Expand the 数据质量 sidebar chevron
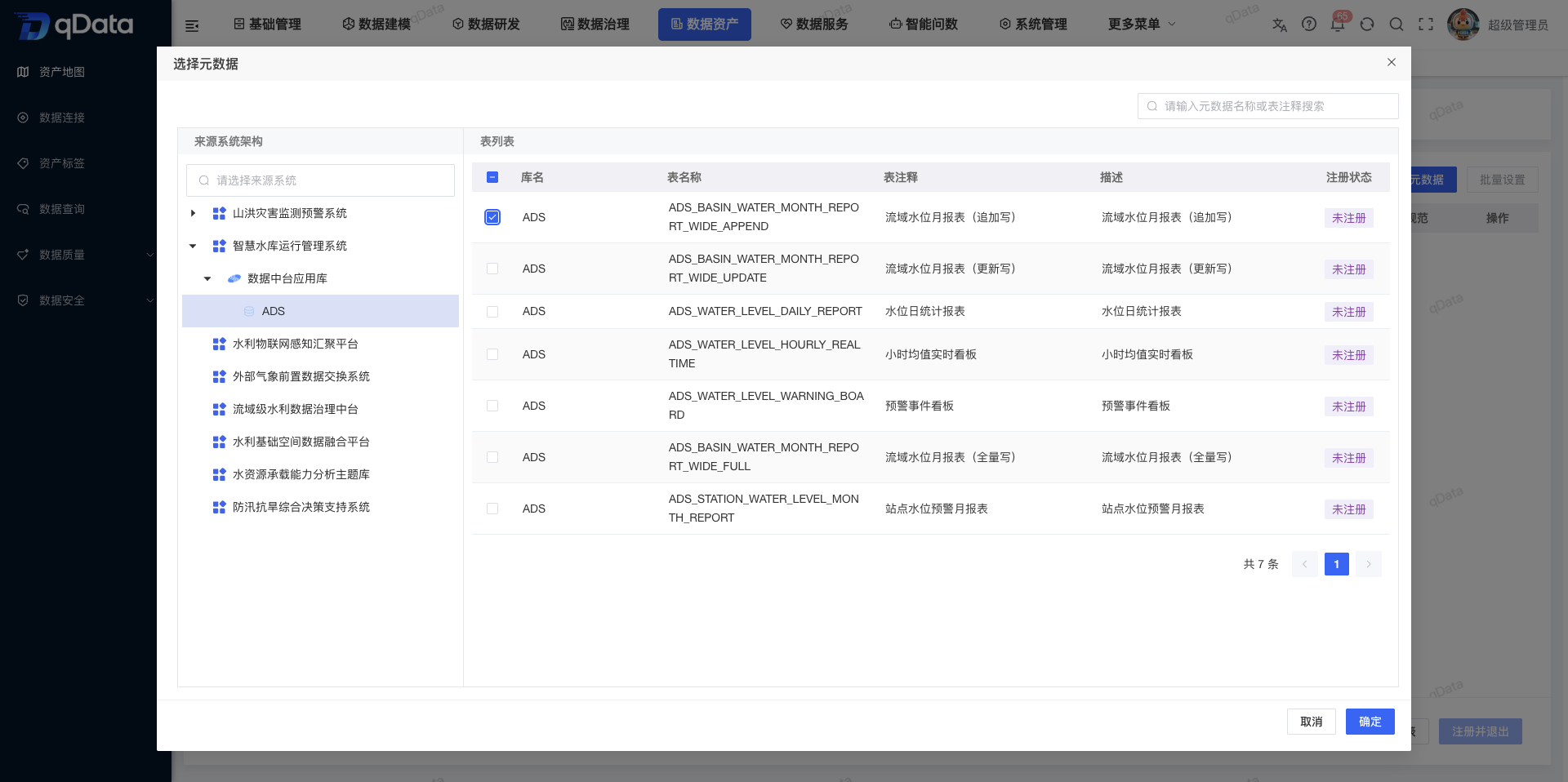The height and width of the screenshot is (782, 1568). [150, 255]
